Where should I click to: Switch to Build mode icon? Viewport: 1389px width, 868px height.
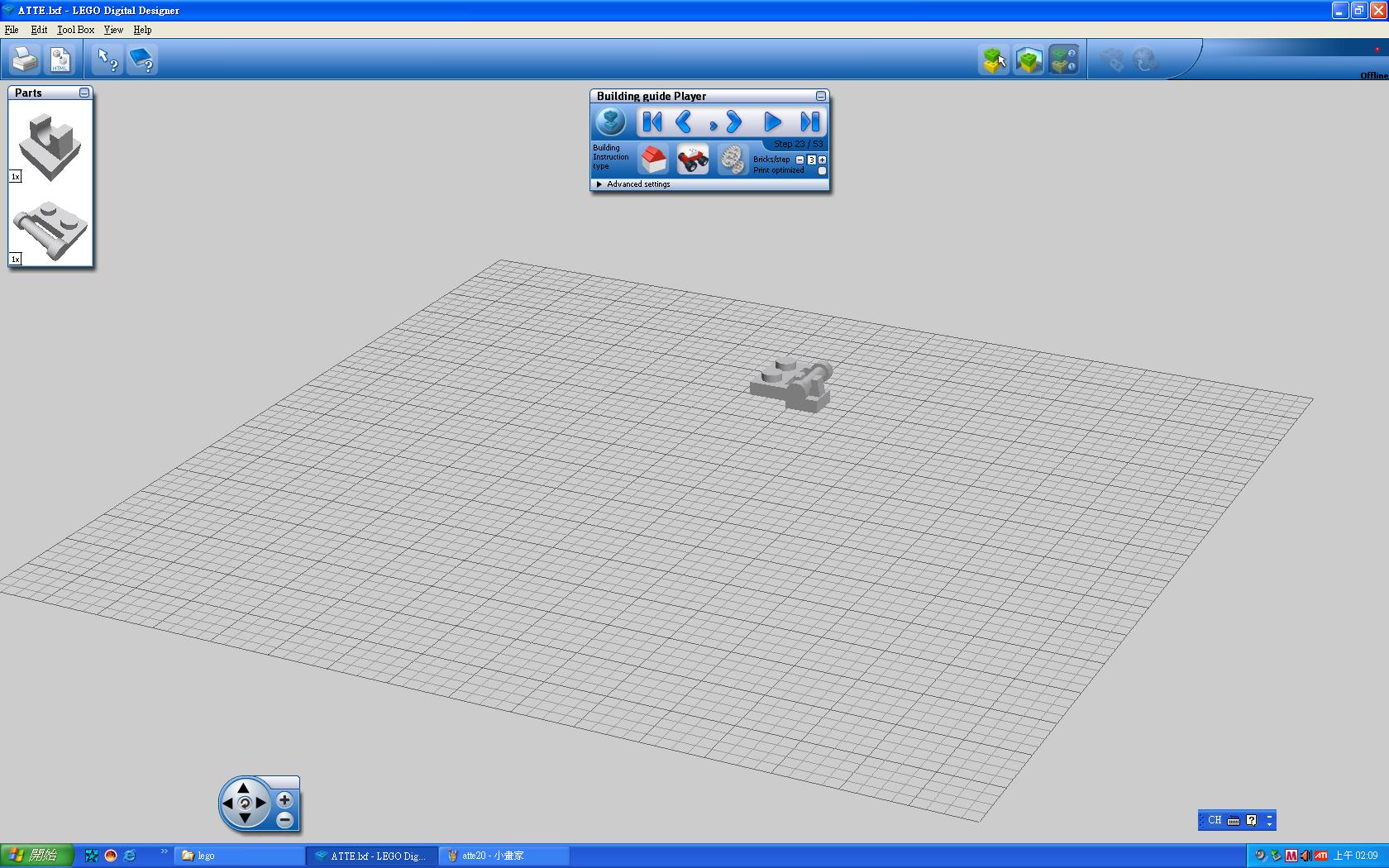(x=994, y=60)
